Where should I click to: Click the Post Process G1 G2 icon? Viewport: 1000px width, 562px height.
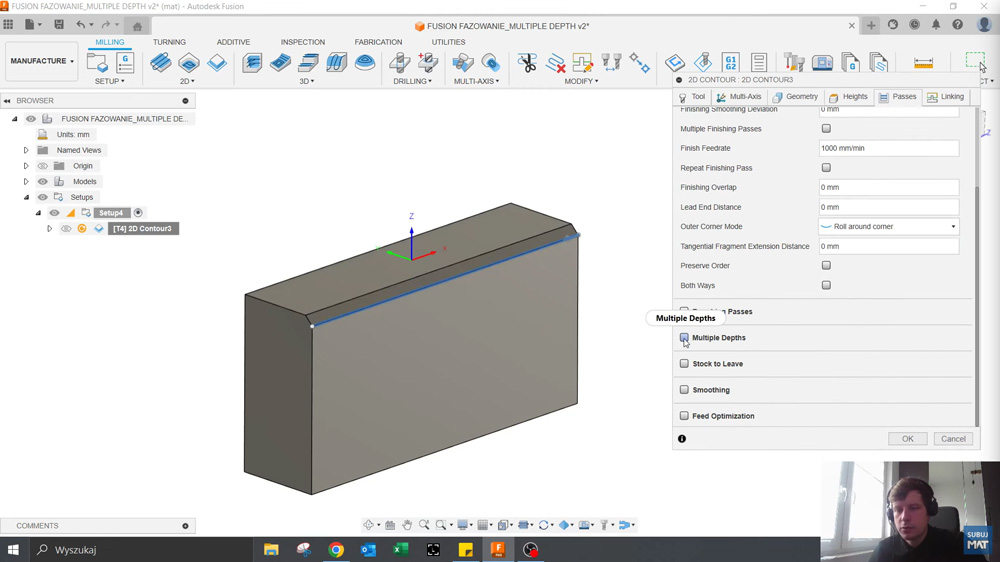pyautogui.click(x=730, y=63)
